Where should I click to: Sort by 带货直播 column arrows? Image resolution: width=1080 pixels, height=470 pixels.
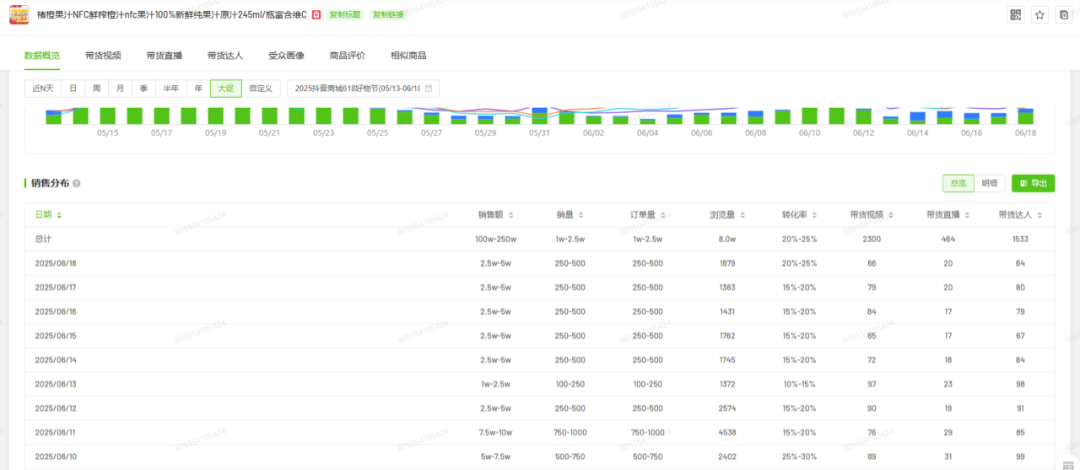click(967, 215)
